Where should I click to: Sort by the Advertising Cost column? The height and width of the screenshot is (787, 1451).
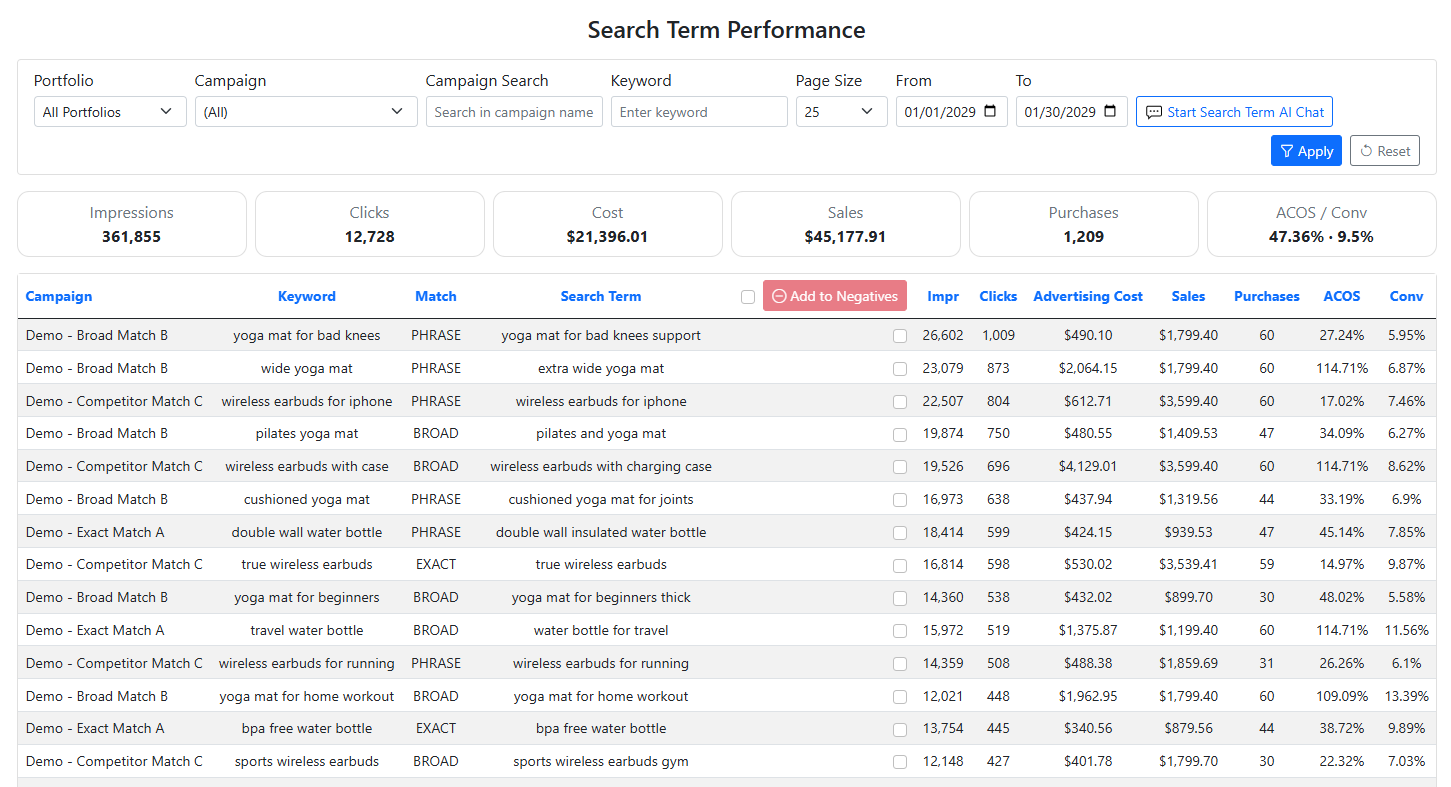[x=1087, y=296]
